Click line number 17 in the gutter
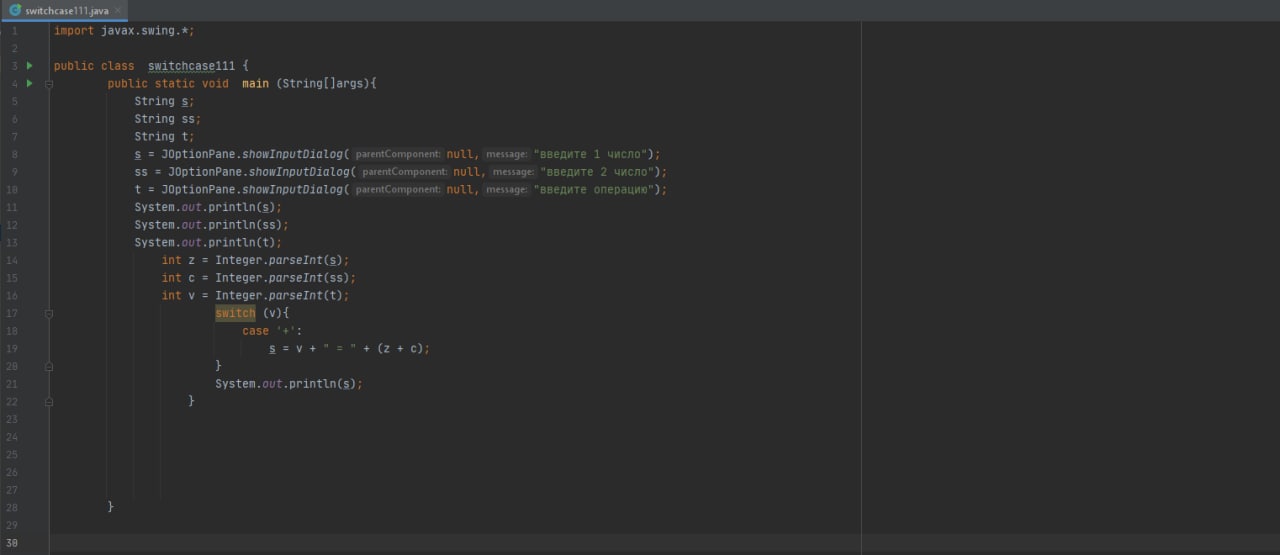The image size is (1280, 555). click(12, 313)
